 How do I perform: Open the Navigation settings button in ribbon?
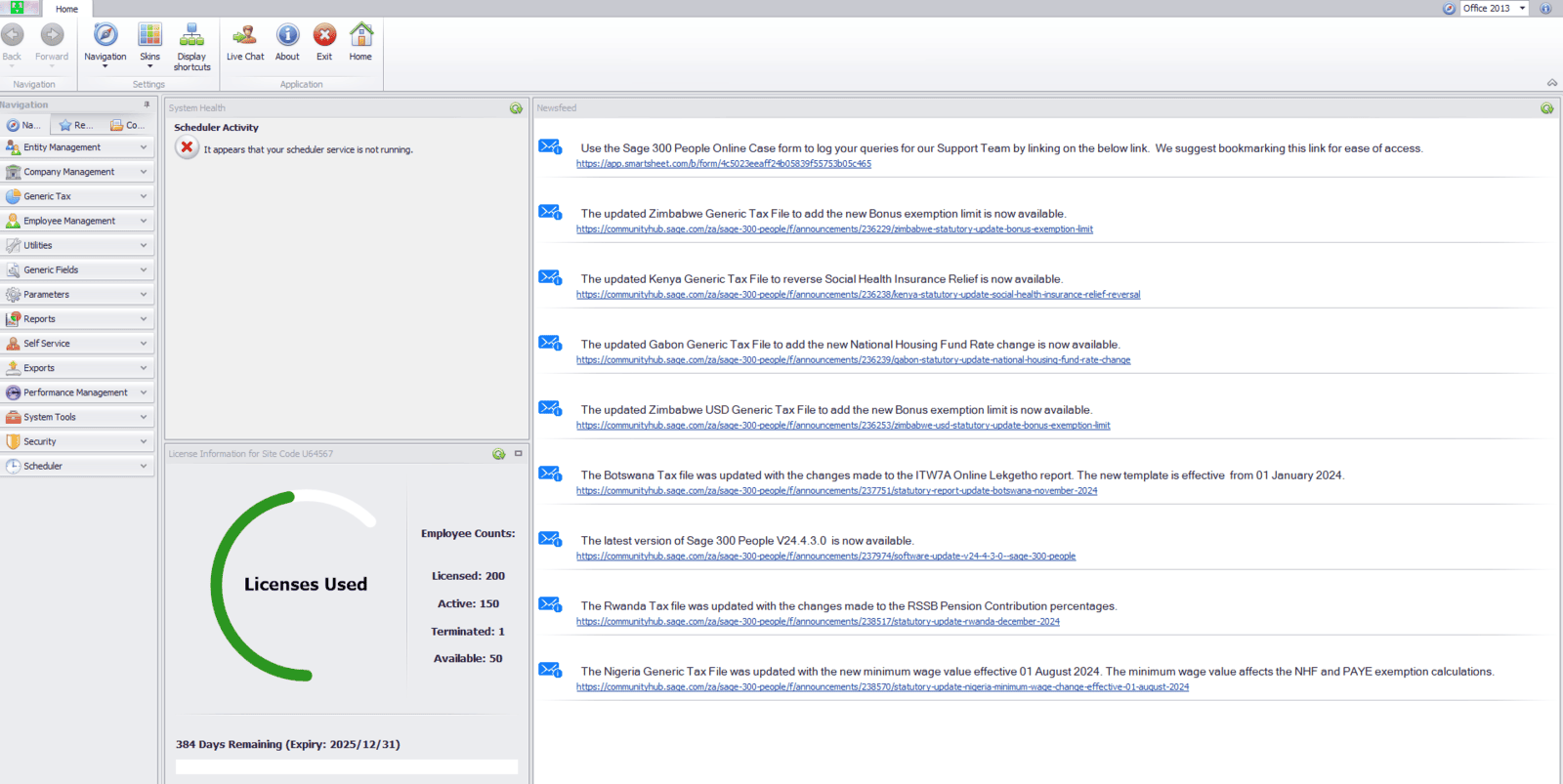(105, 45)
